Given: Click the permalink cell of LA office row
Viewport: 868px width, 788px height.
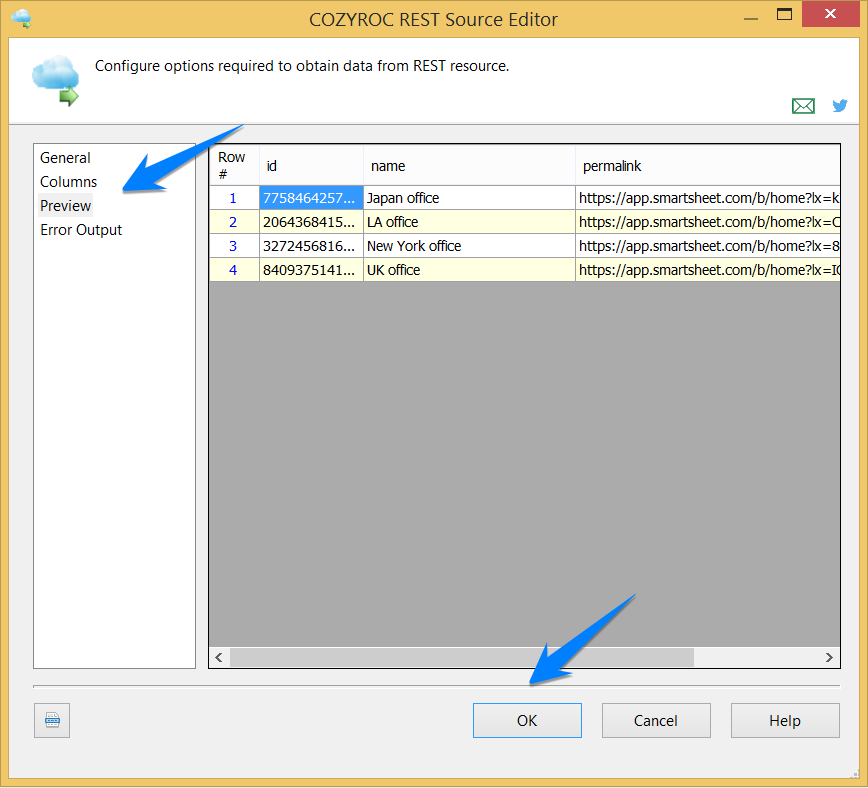Looking at the screenshot, I should point(707,222).
